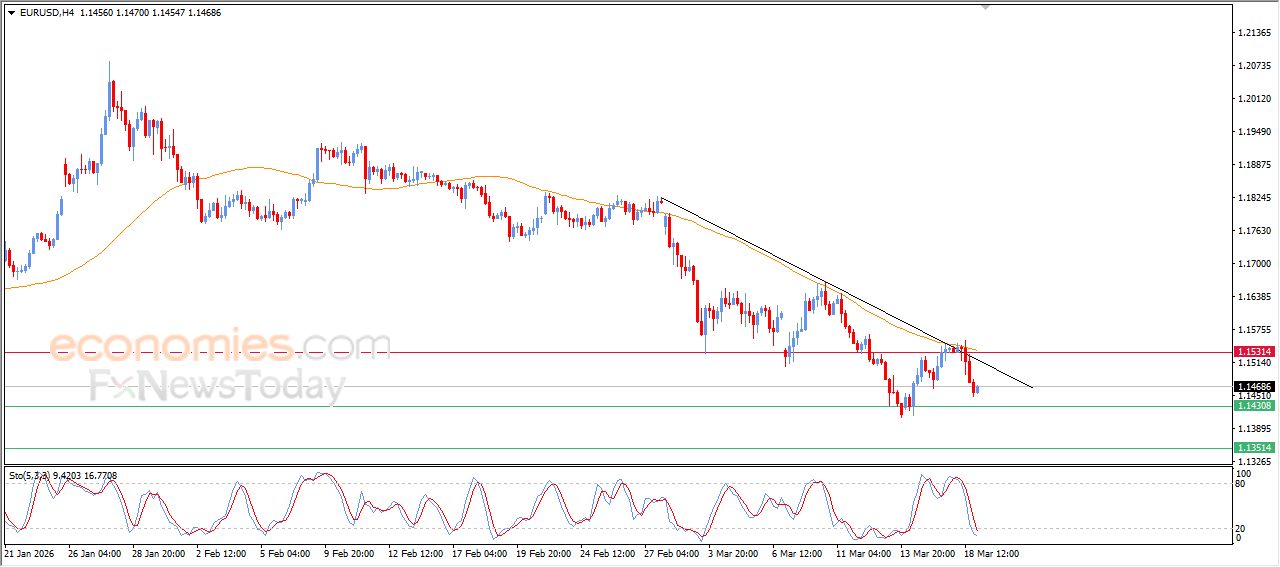
Task: Click the 9 Feb 20:00 date label
Action: click(349, 552)
